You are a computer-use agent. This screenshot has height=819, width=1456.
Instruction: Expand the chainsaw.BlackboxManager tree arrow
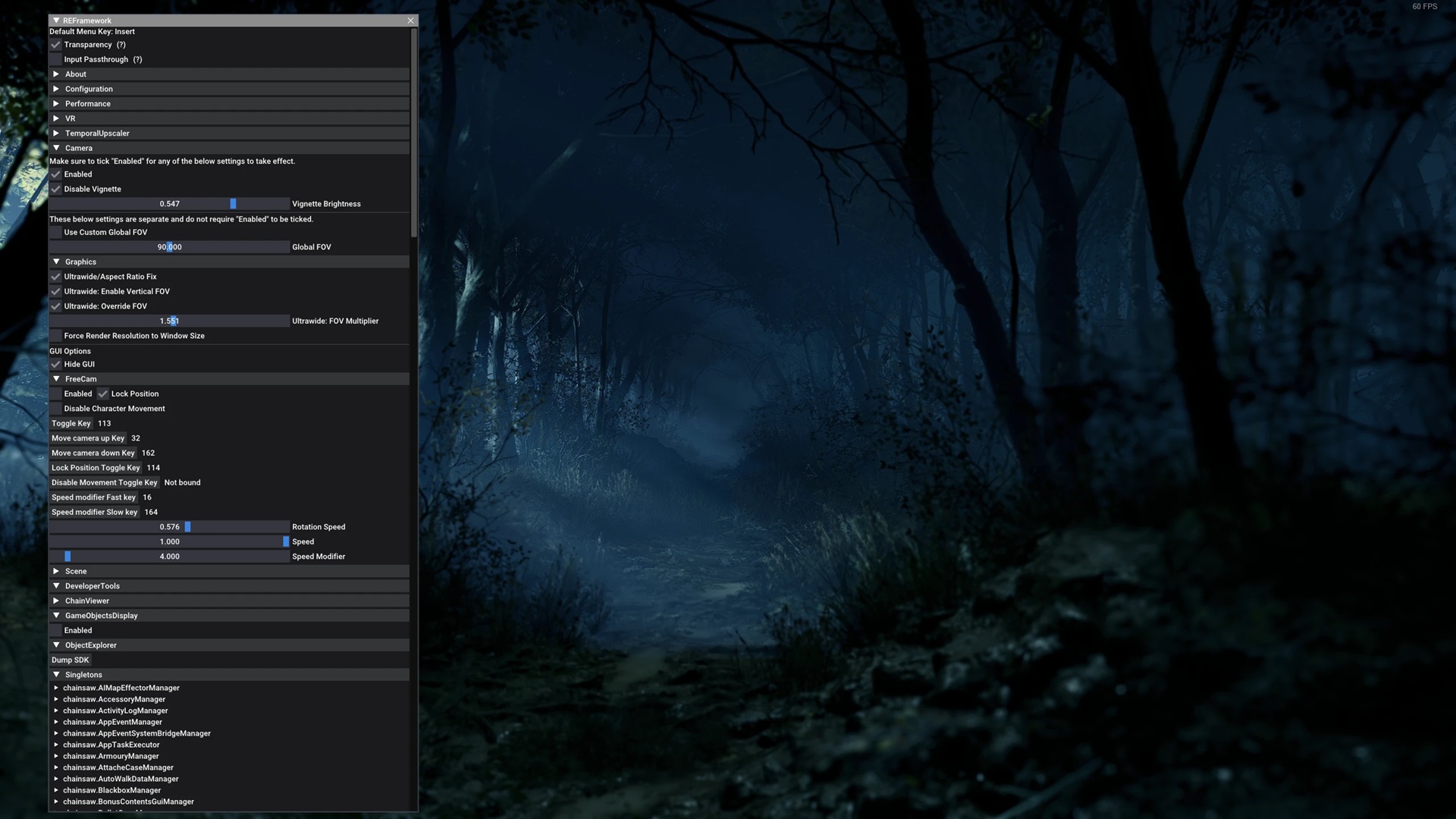coord(56,790)
